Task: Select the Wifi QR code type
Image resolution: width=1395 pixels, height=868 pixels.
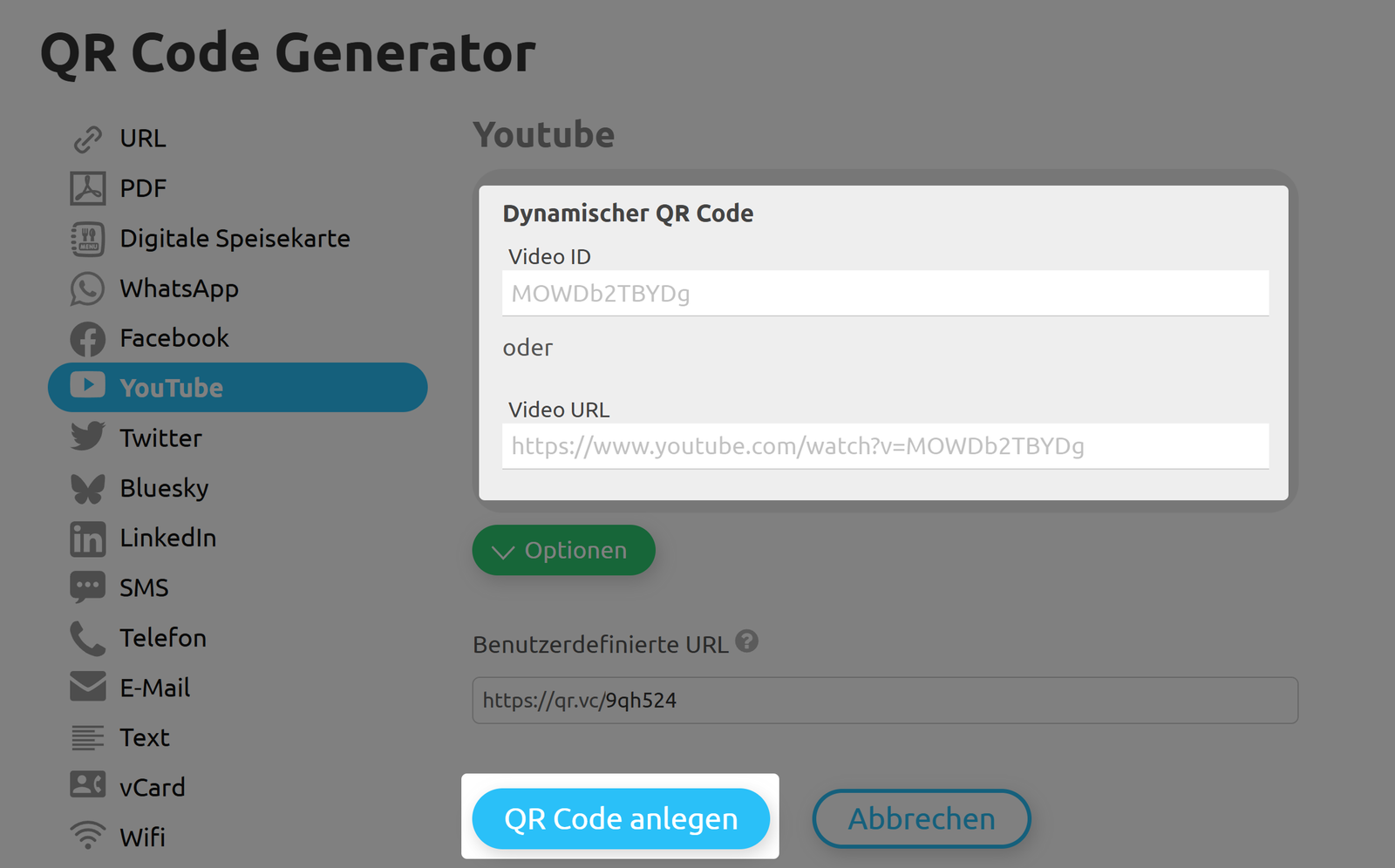Action: click(x=142, y=837)
